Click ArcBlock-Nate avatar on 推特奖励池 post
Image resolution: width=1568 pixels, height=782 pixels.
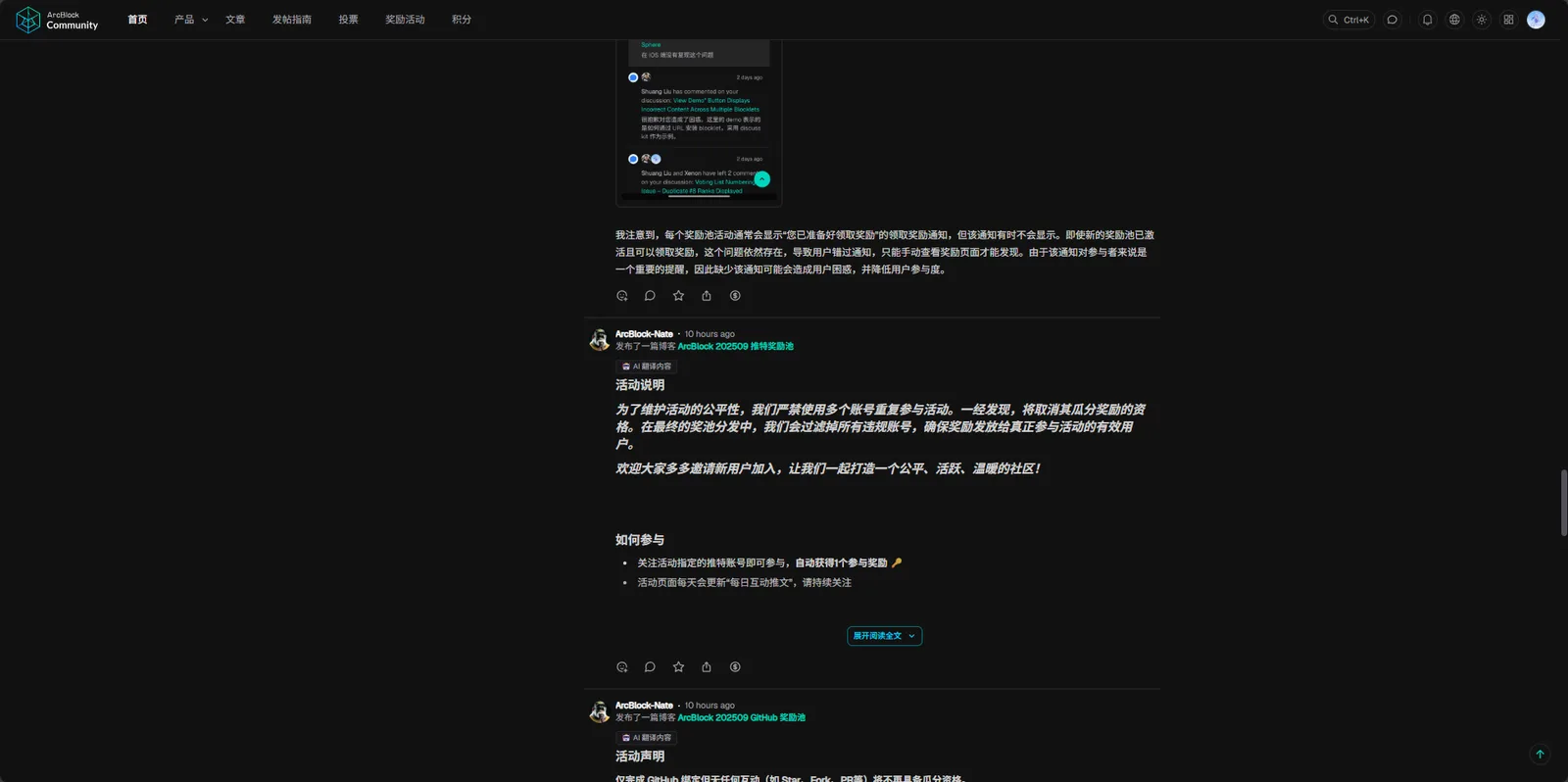click(599, 340)
